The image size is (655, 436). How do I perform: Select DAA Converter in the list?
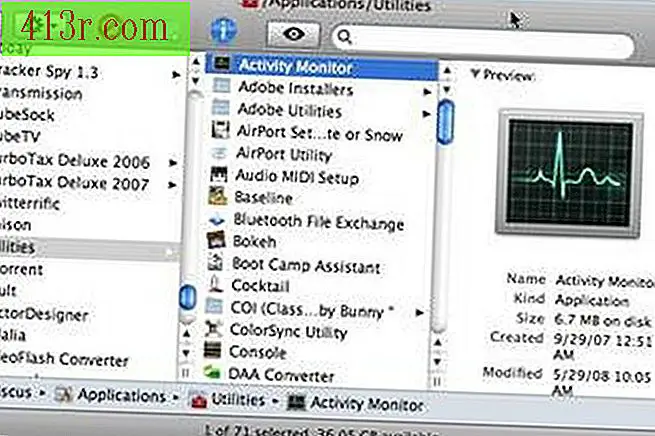pyautogui.click(x=281, y=375)
